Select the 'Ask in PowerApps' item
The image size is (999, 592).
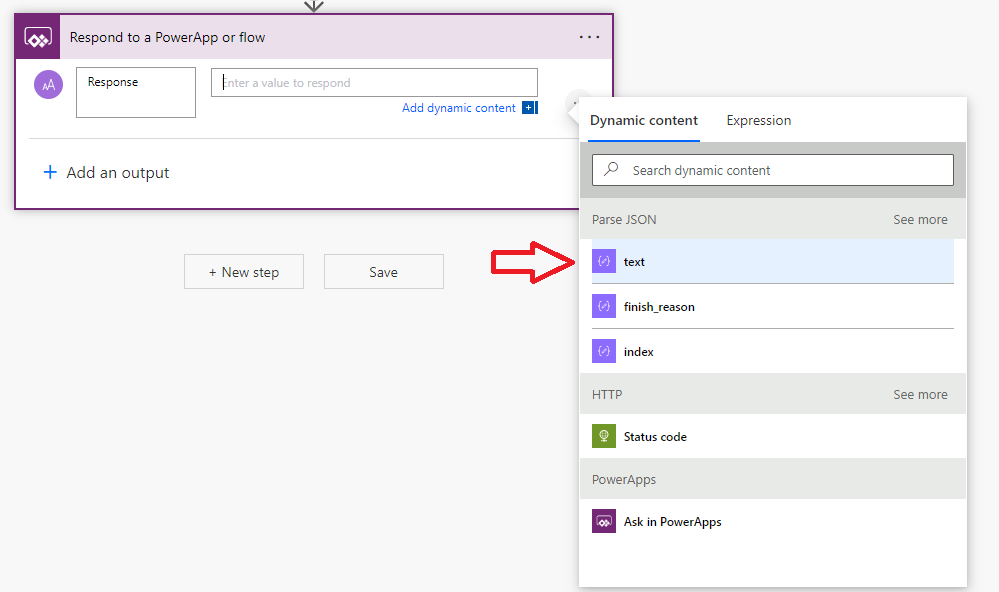click(773, 521)
